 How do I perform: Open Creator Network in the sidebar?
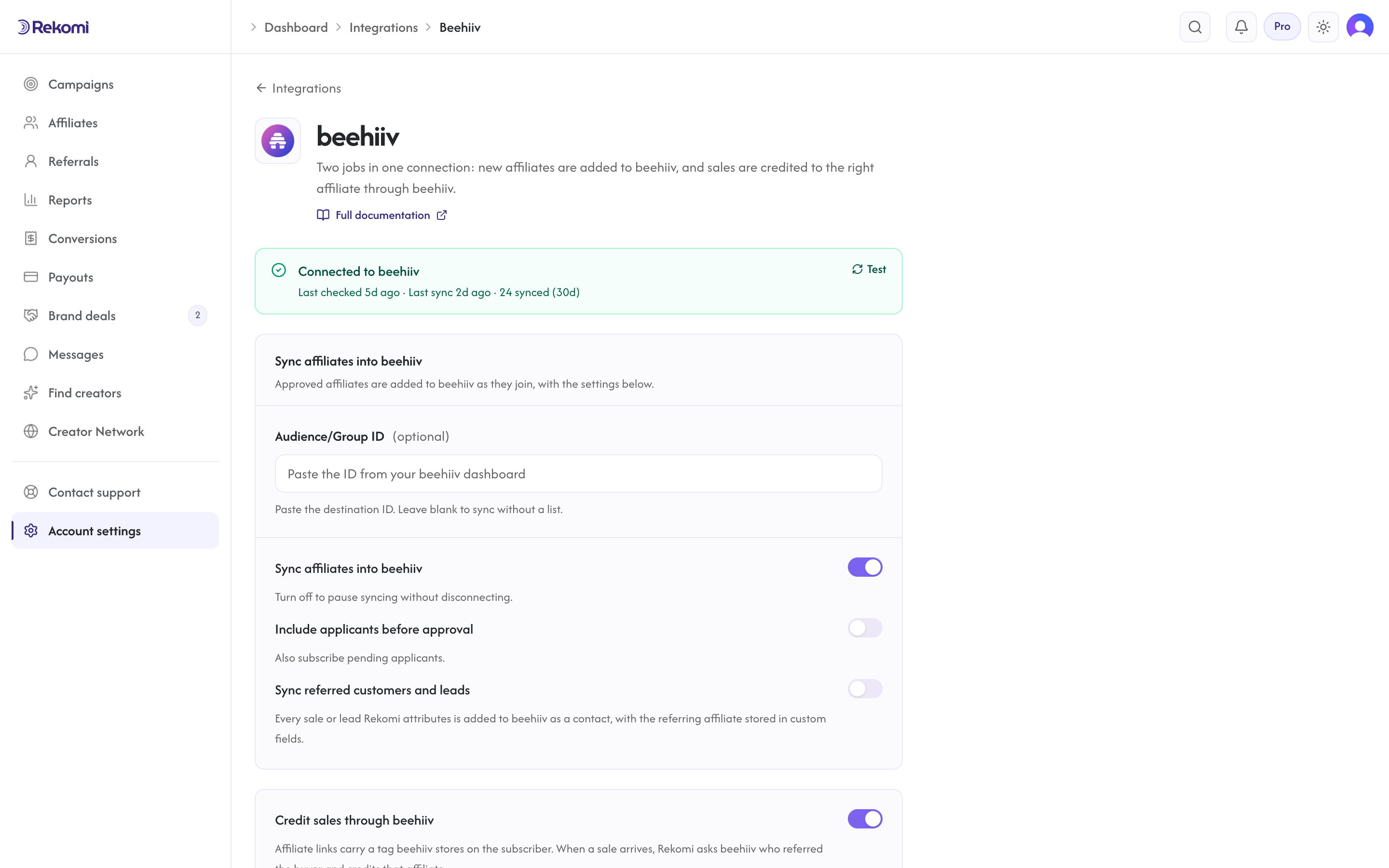[115, 431]
